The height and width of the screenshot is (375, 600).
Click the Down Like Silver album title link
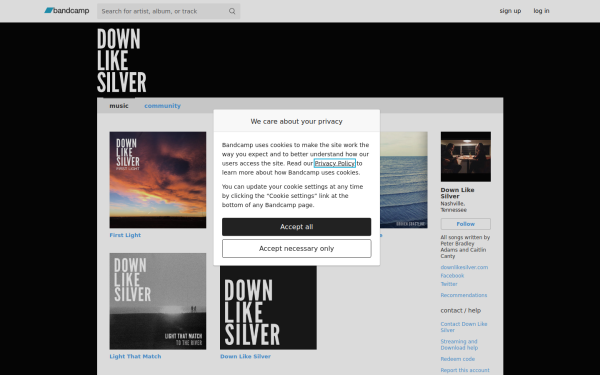[245, 356]
